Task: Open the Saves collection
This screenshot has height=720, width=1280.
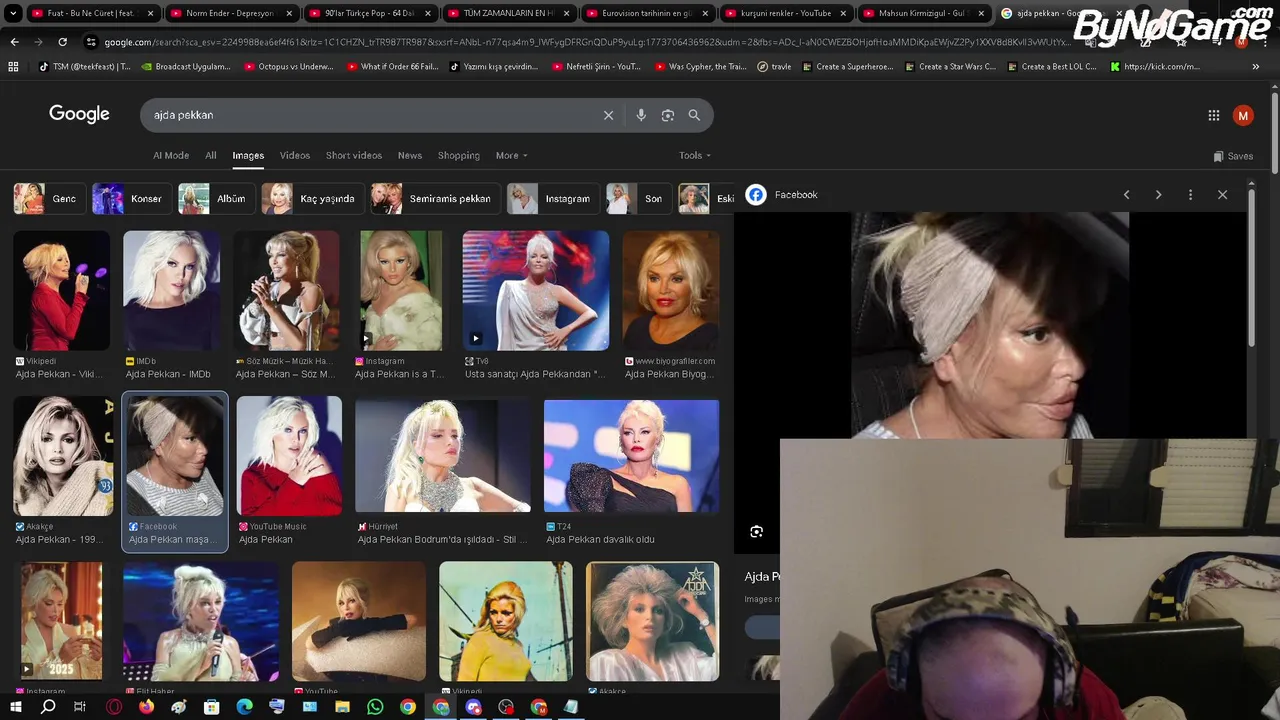Action: [1233, 156]
